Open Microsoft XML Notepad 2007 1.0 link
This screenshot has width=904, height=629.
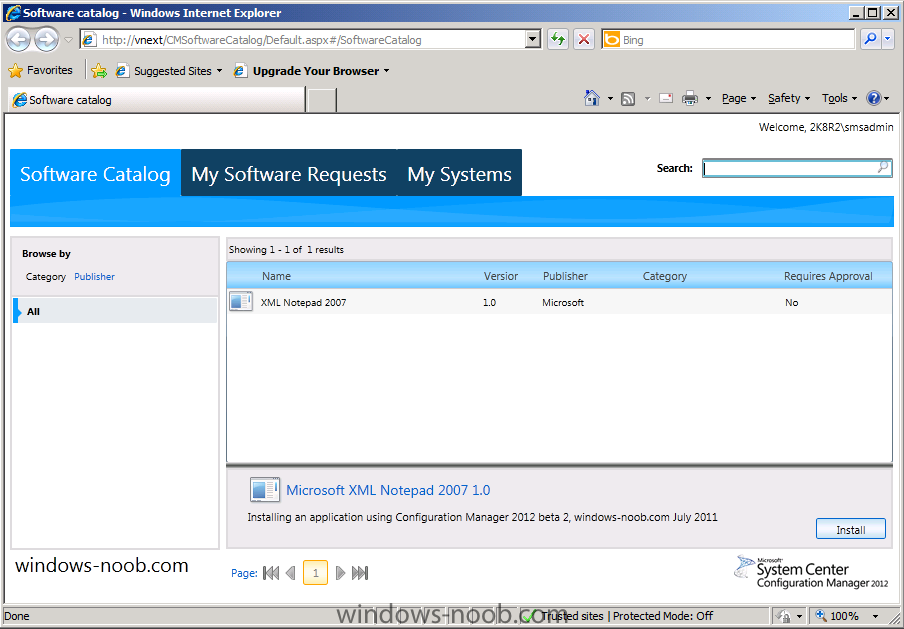tap(388, 490)
